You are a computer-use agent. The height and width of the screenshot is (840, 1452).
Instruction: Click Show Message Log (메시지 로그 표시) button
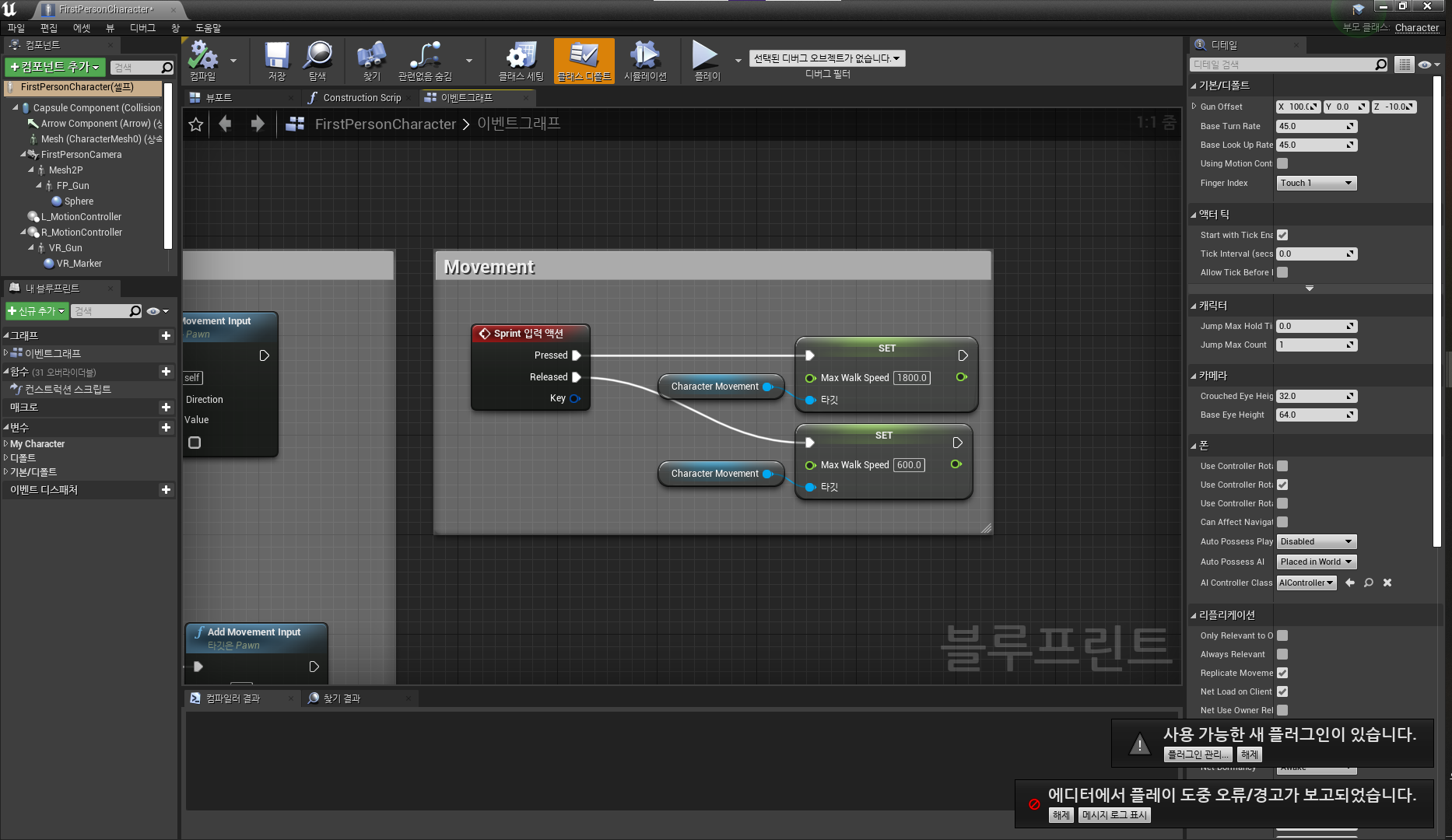pos(1114,815)
